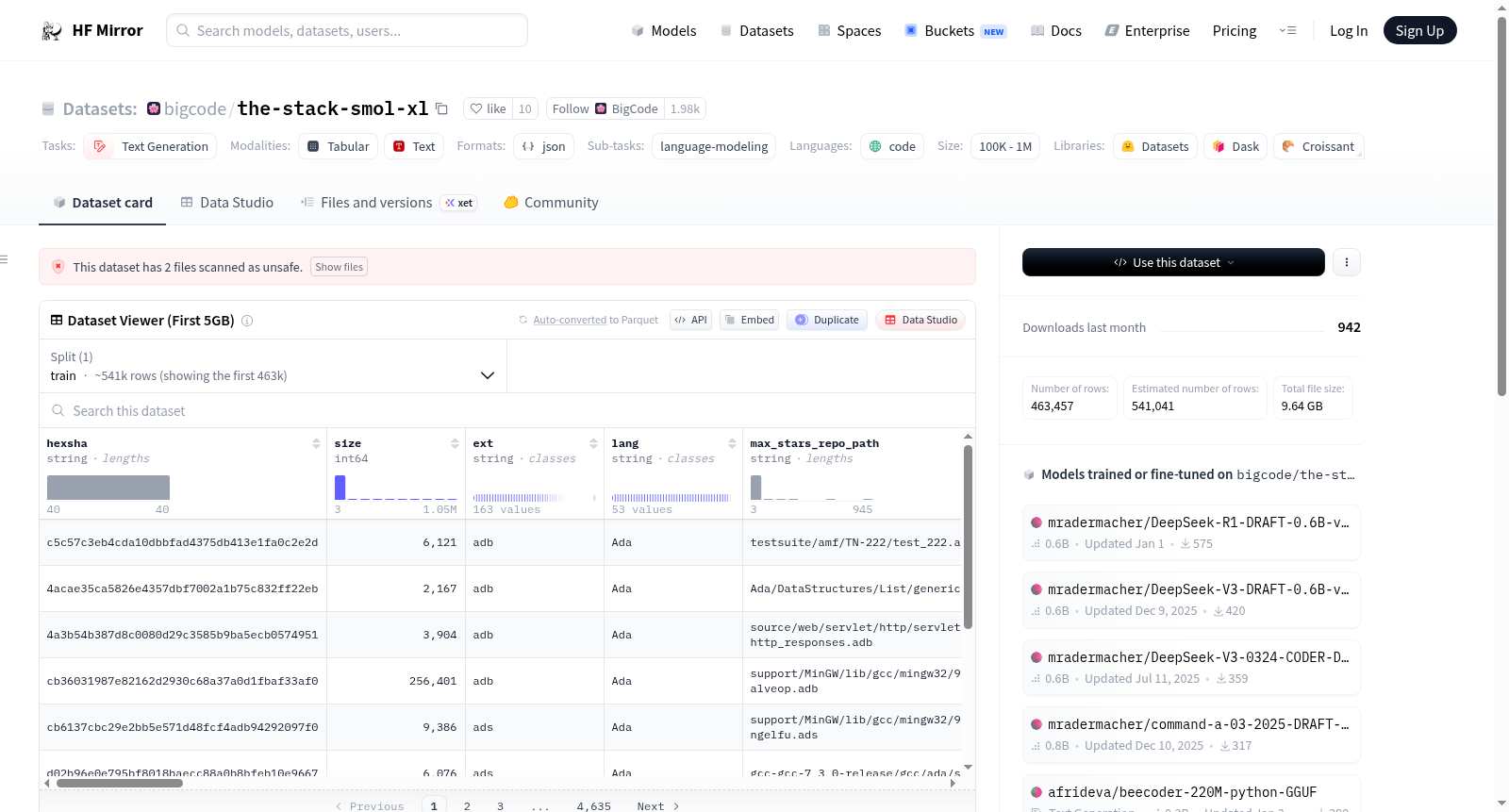The height and width of the screenshot is (812, 1509).
Task: Open the Dataset card tab
Action: (x=102, y=203)
